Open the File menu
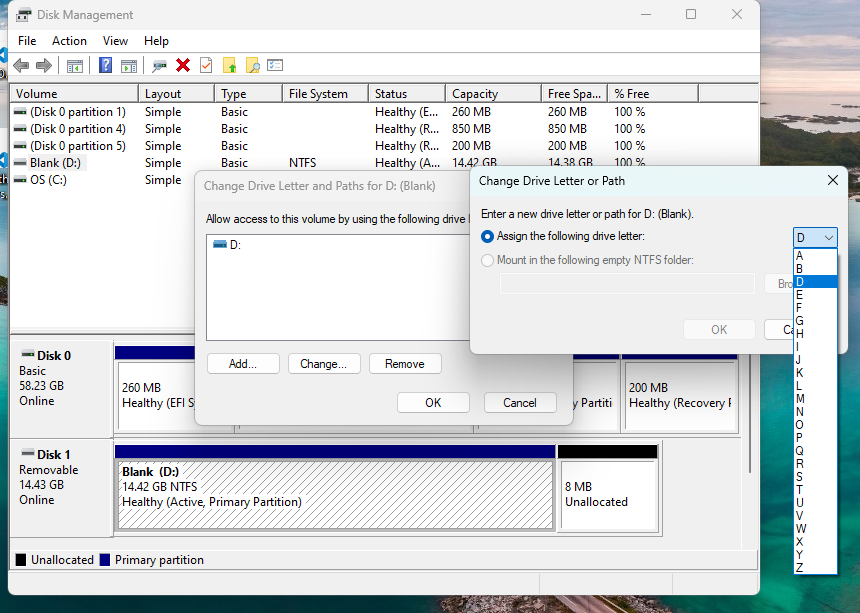This screenshot has width=860, height=613. 27,41
